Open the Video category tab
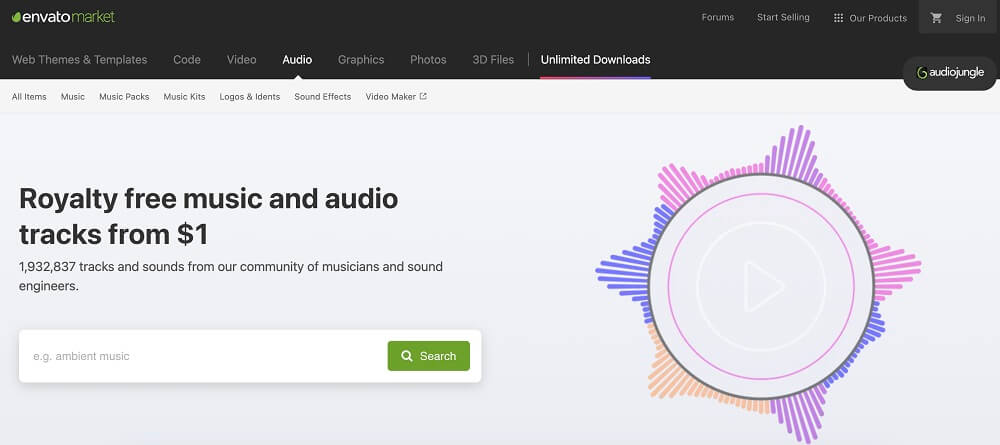 point(241,60)
